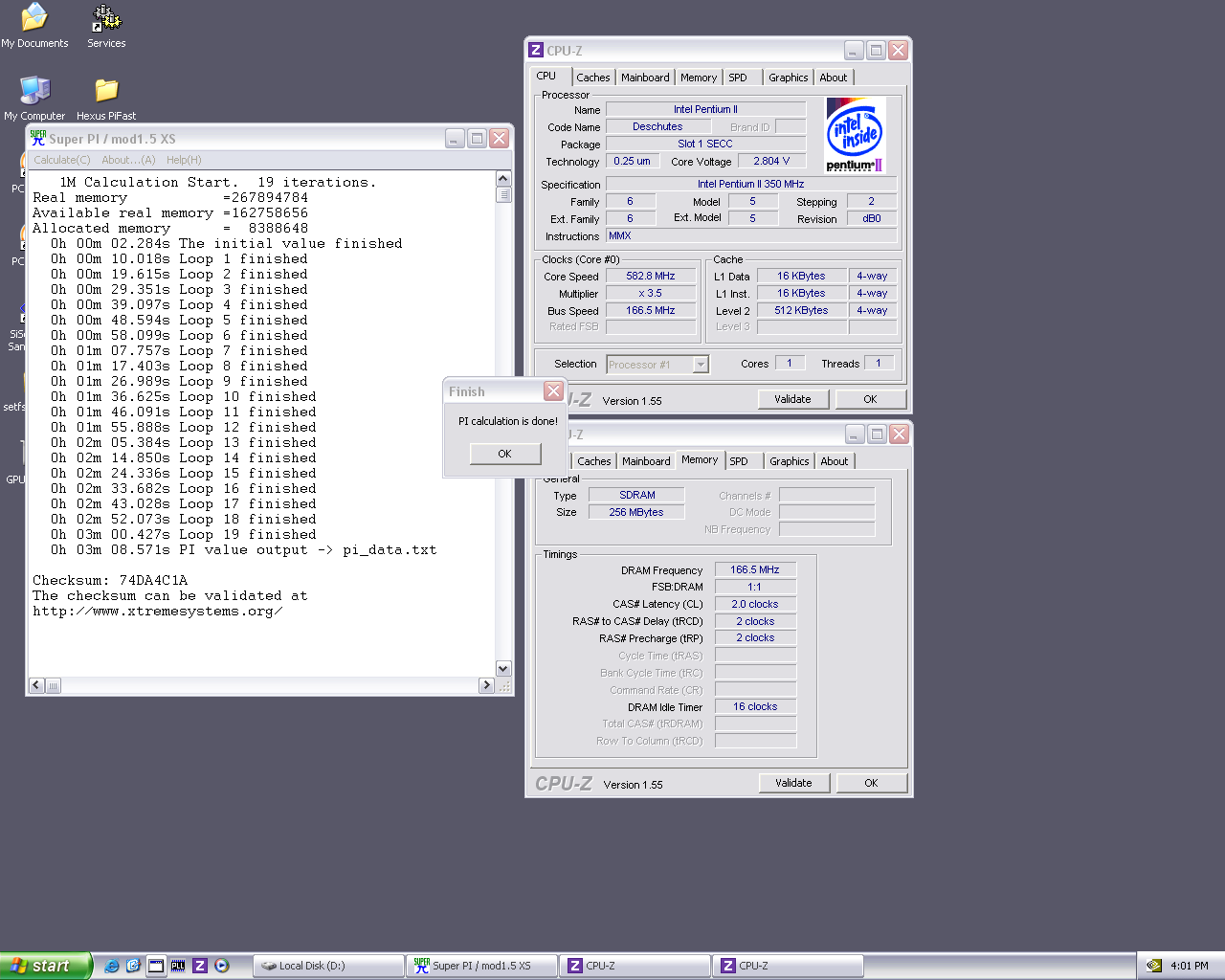Click the xtremesystems.org URL in Super PI output
This screenshot has height=980, width=1225.
coord(157,611)
